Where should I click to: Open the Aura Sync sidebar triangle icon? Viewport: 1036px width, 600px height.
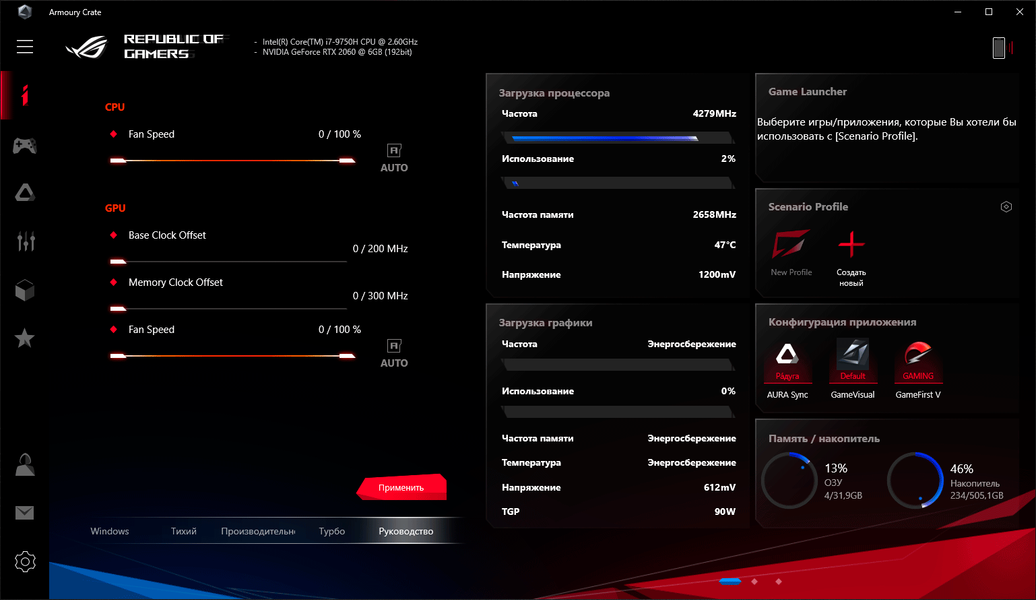coord(24,193)
